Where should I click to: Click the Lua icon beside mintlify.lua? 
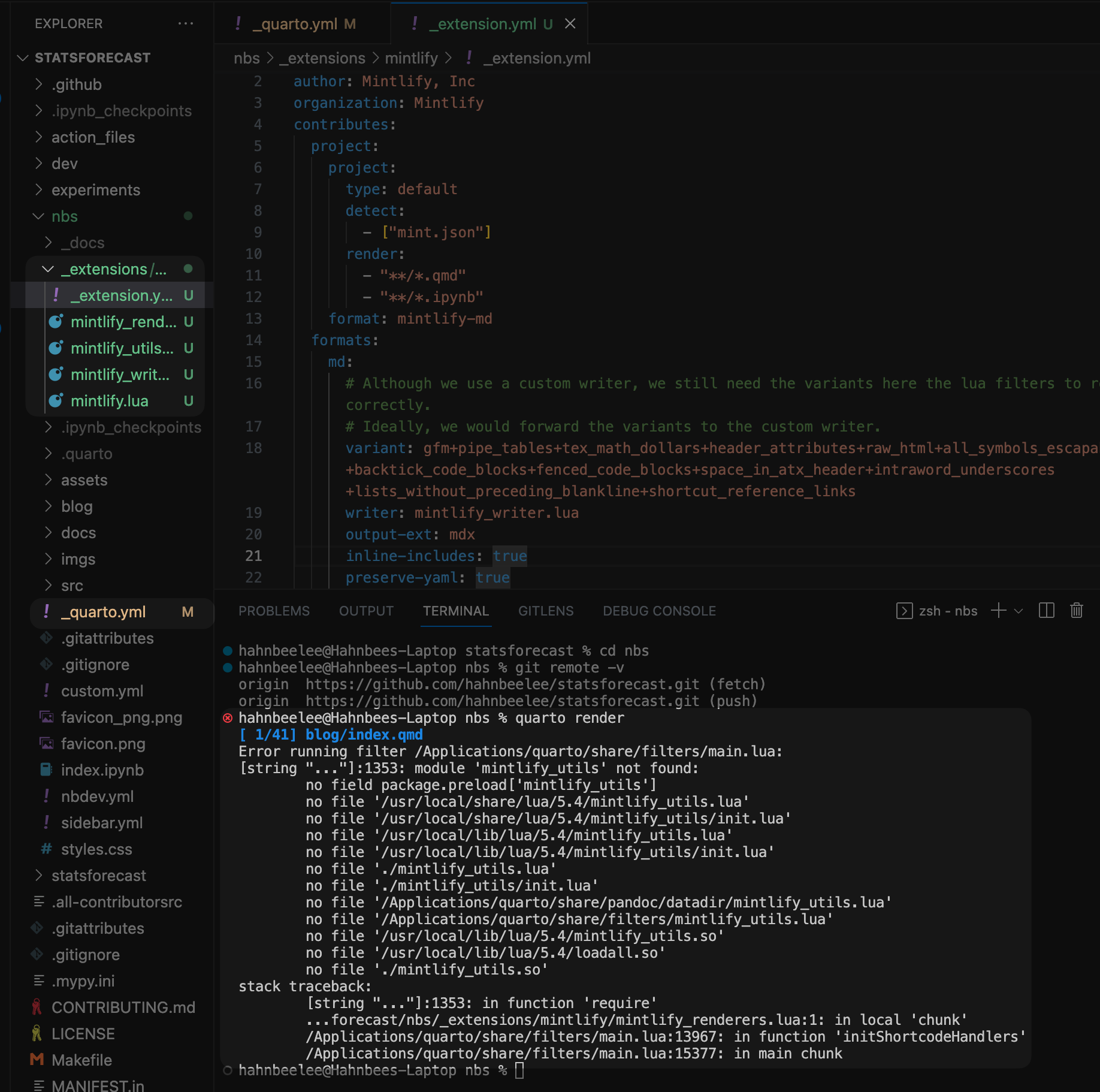pos(56,400)
